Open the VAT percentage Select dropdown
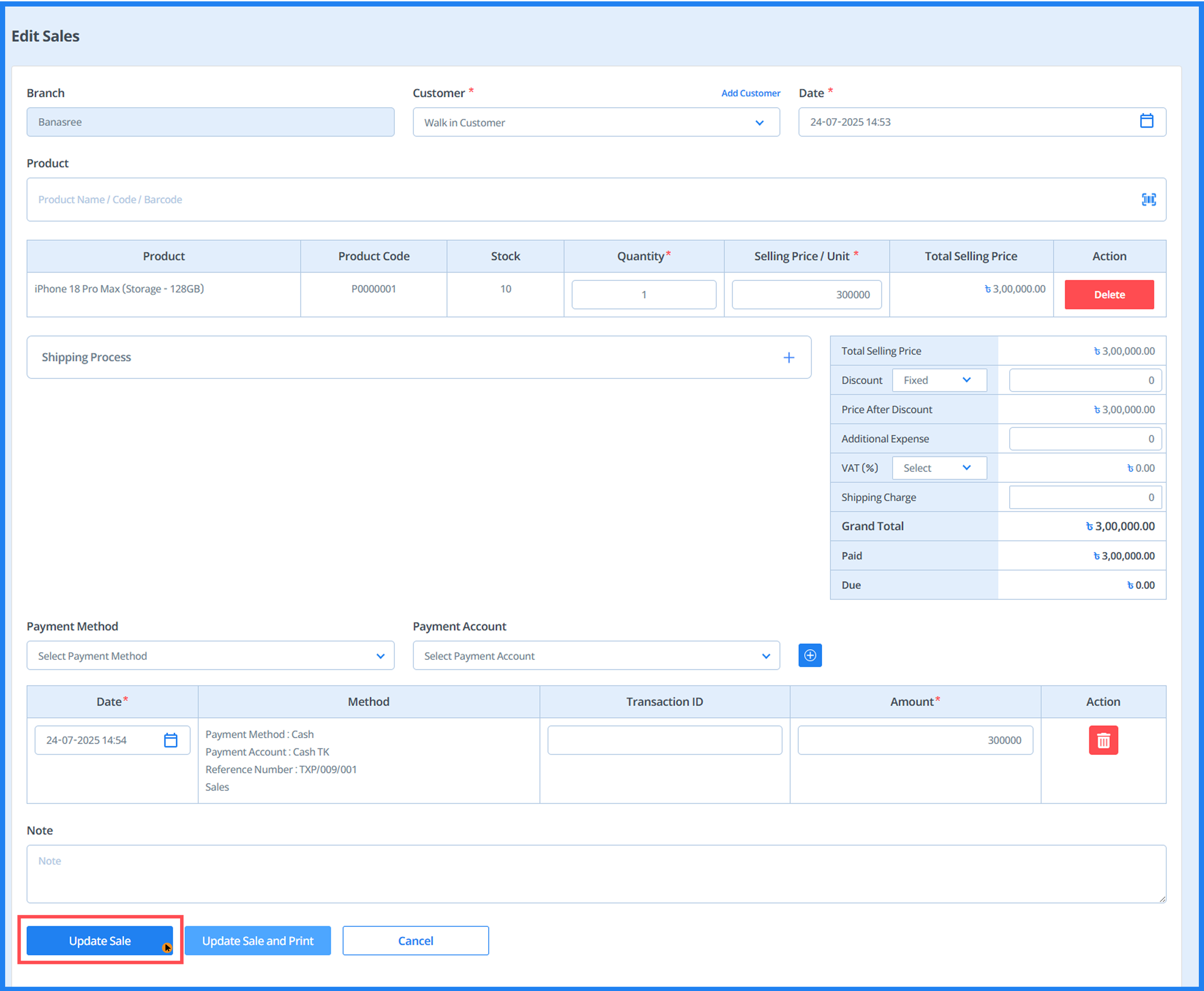Screen dimensions: 1204x991 click(x=939, y=467)
